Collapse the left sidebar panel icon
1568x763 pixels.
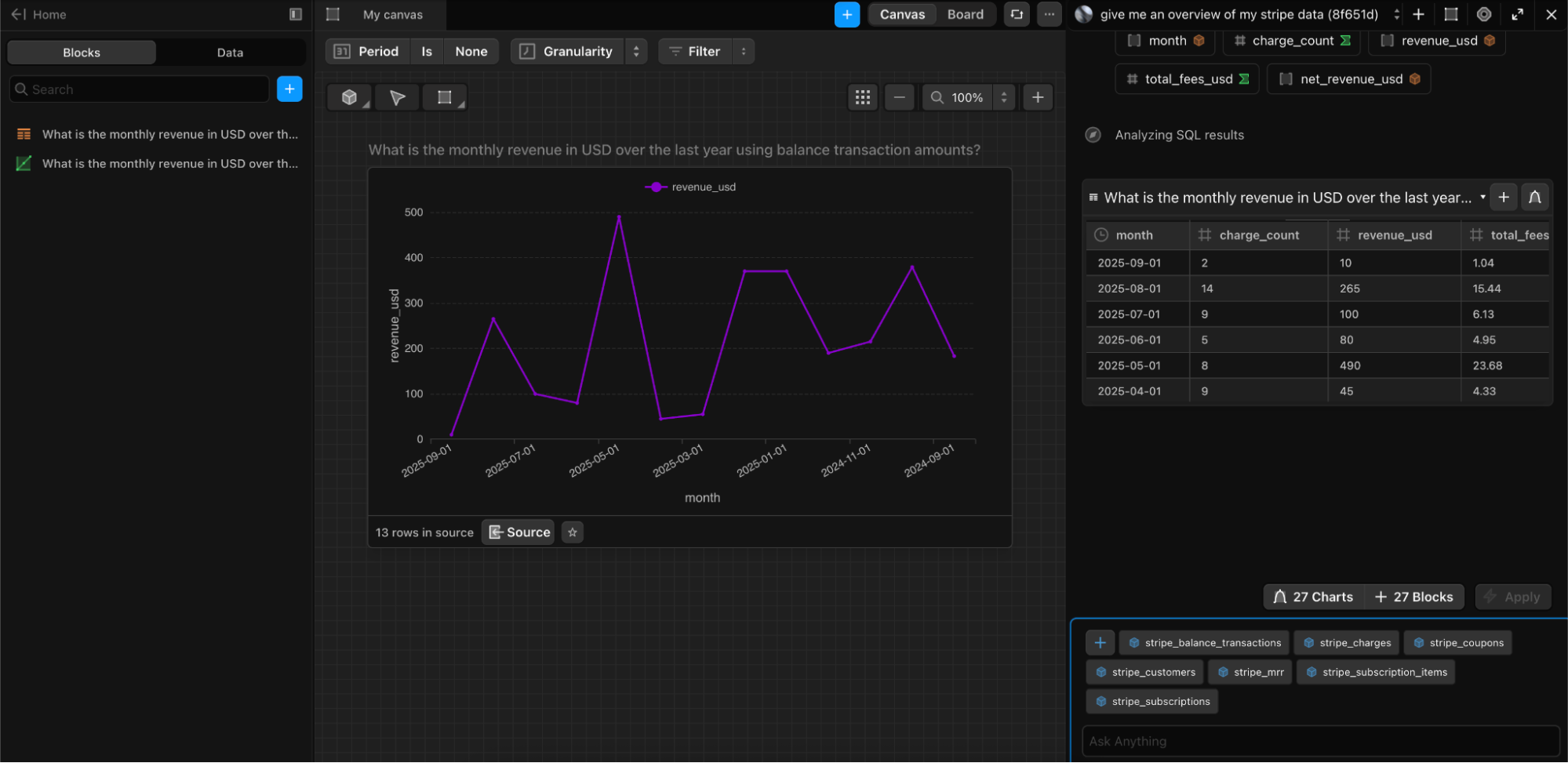coord(296,14)
